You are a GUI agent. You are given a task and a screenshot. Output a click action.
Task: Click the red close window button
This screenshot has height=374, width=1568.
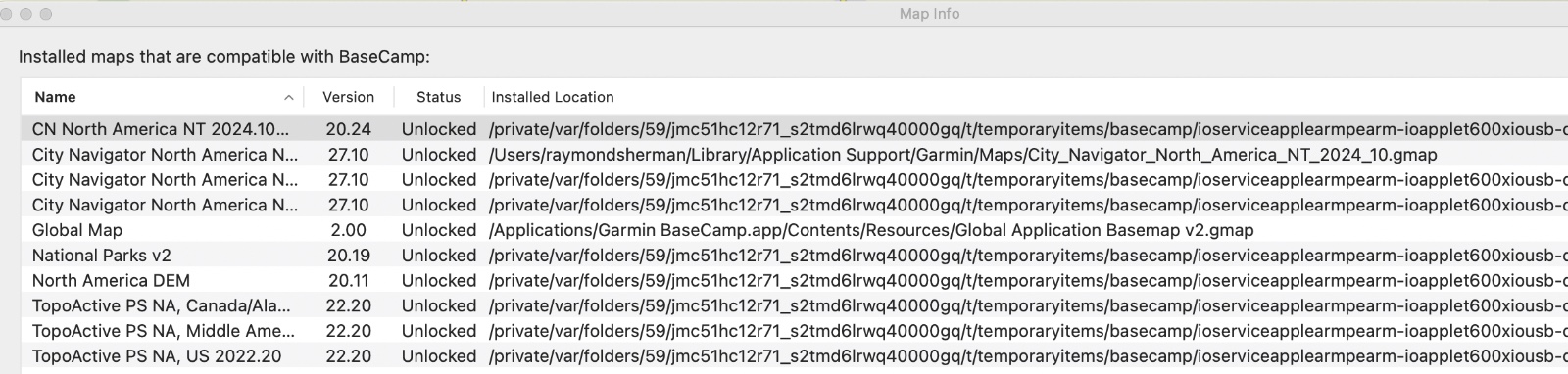coord(8,14)
